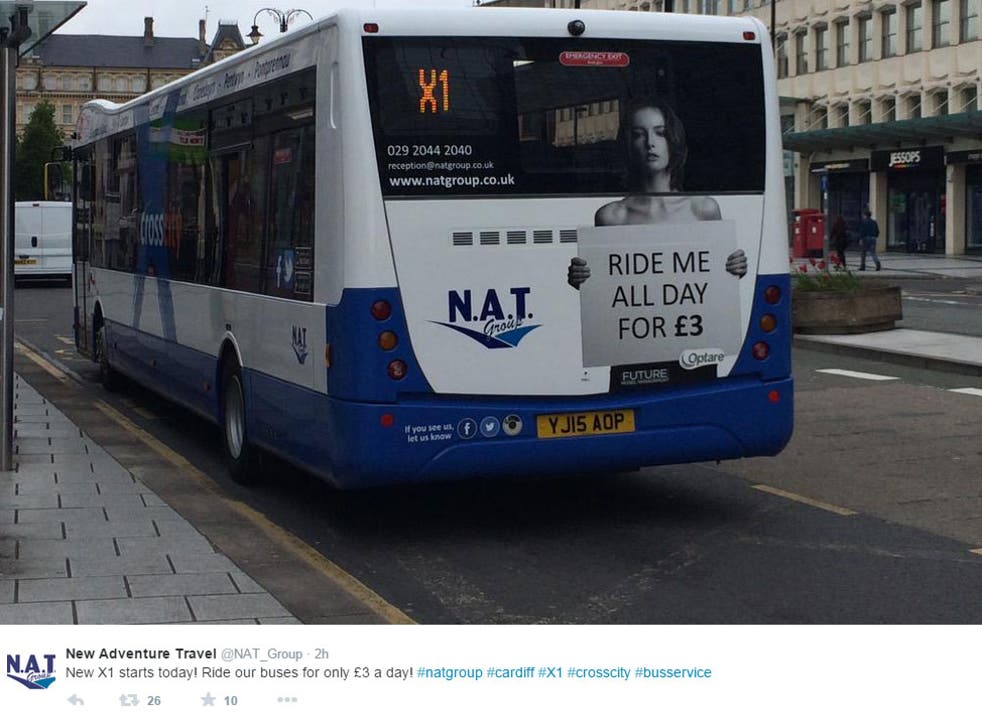Click the N.A.T. Group profile avatar
This screenshot has width=982, height=726.
click(x=31, y=671)
